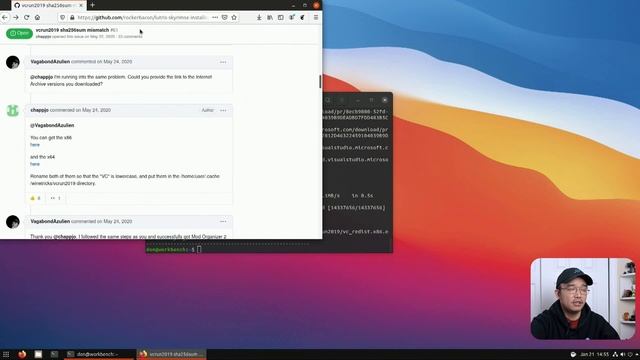
Task: Open the Firefox hamburger menu
Action: pos(316,18)
